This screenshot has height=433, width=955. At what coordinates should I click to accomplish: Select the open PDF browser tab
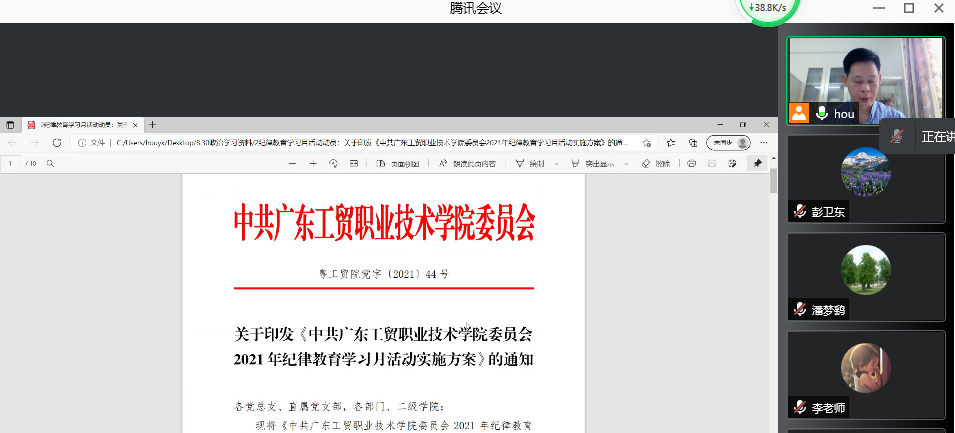[x=80, y=125]
